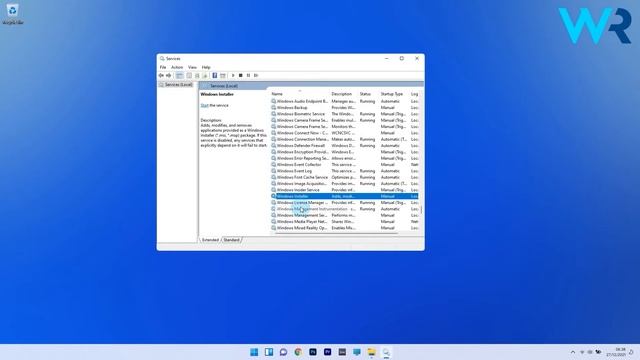
Task: Switch to the Extended tab
Action: click(x=211, y=240)
